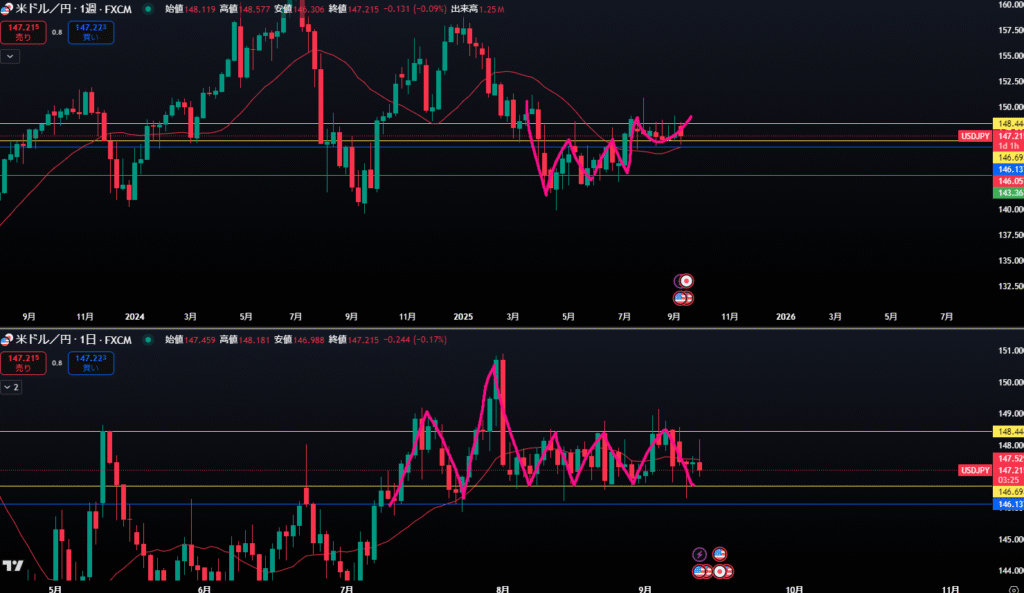
Task: Click the "終値 147.215" close value, weekly chart
Action: pyautogui.click(x=353, y=9)
